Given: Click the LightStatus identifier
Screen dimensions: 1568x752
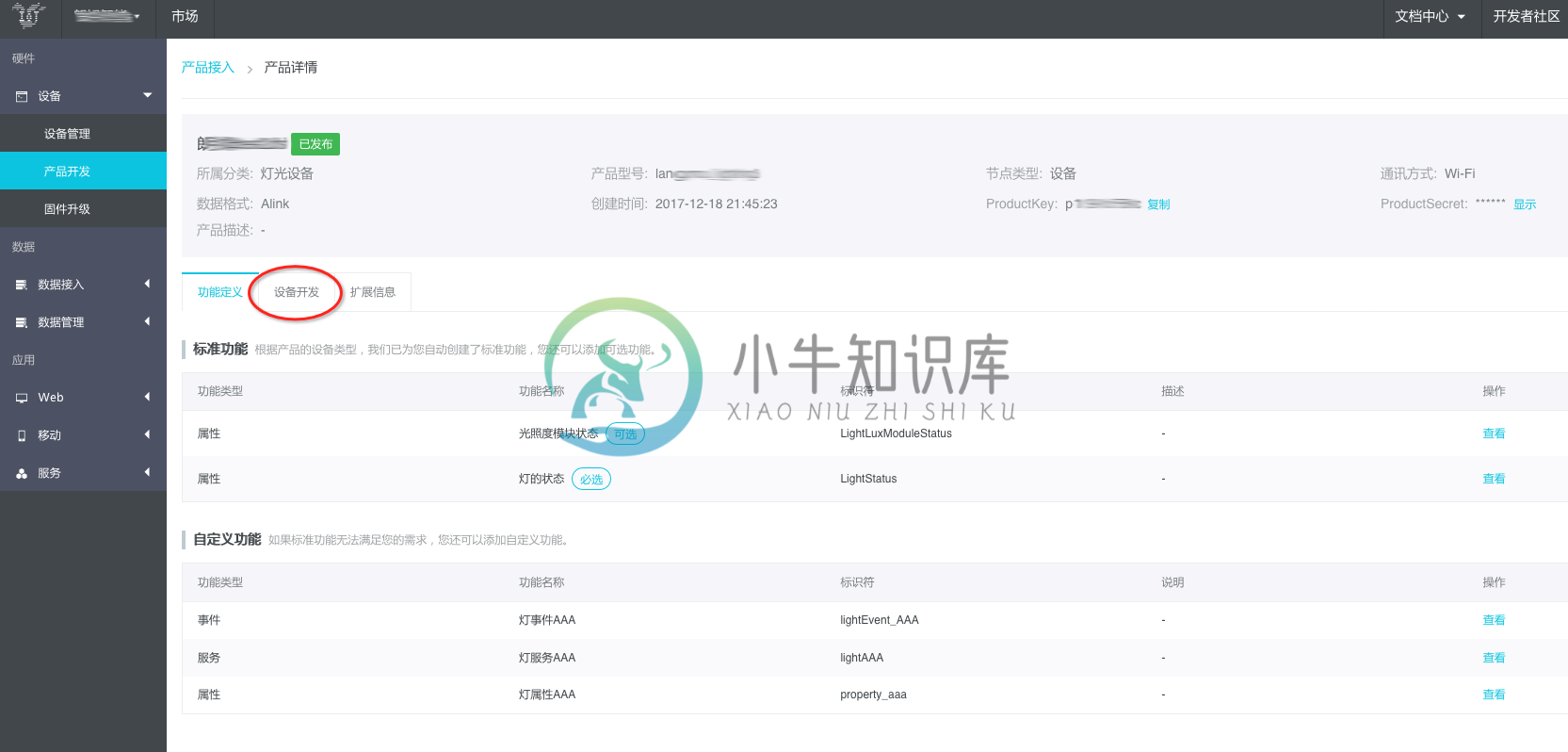Looking at the screenshot, I should [x=868, y=479].
